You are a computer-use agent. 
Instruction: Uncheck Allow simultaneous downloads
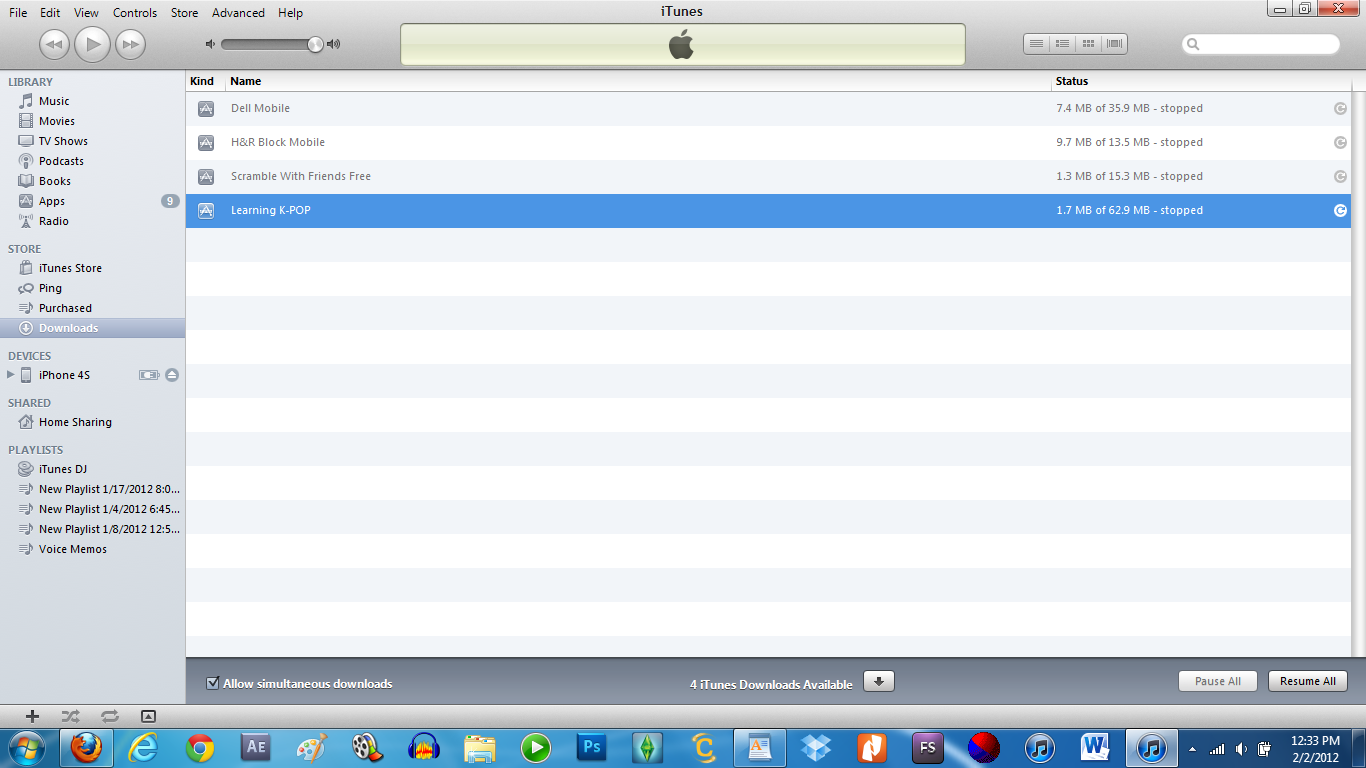(x=212, y=683)
